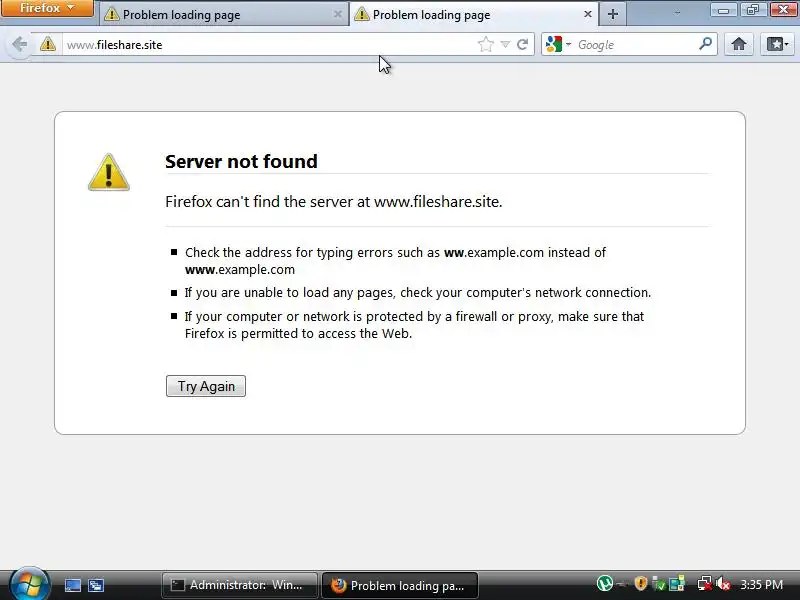Open the Windows Start orb
800x600 pixels.
30,584
